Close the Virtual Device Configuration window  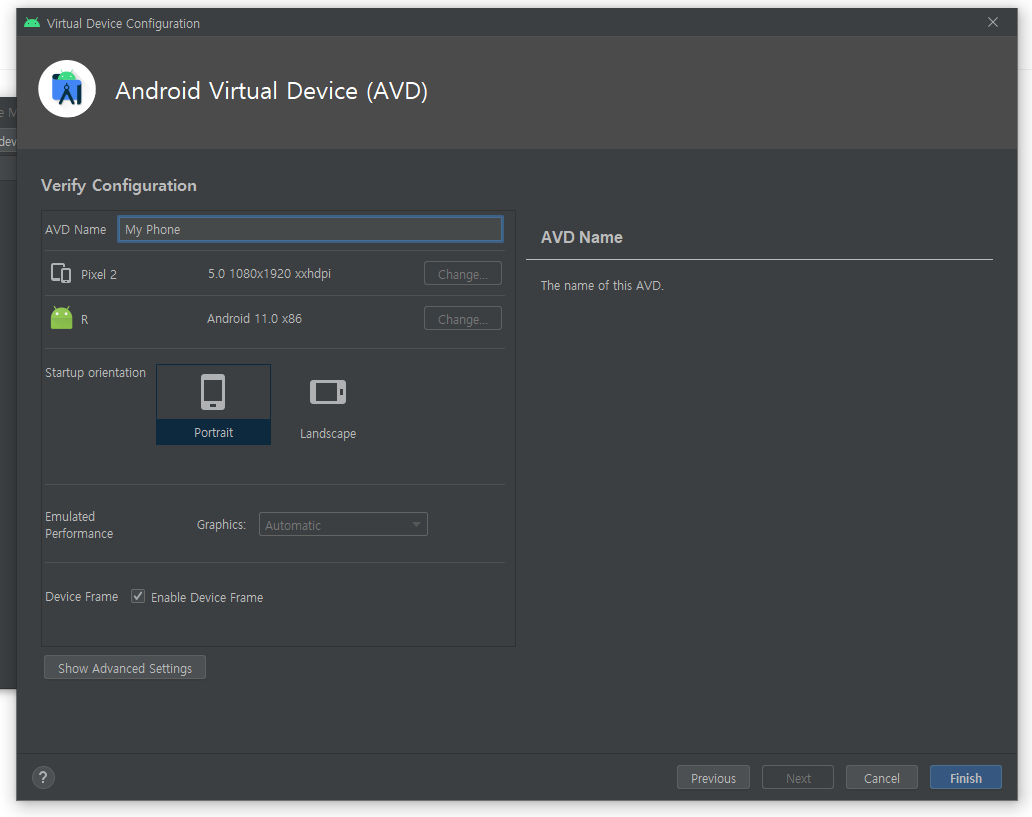(993, 22)
